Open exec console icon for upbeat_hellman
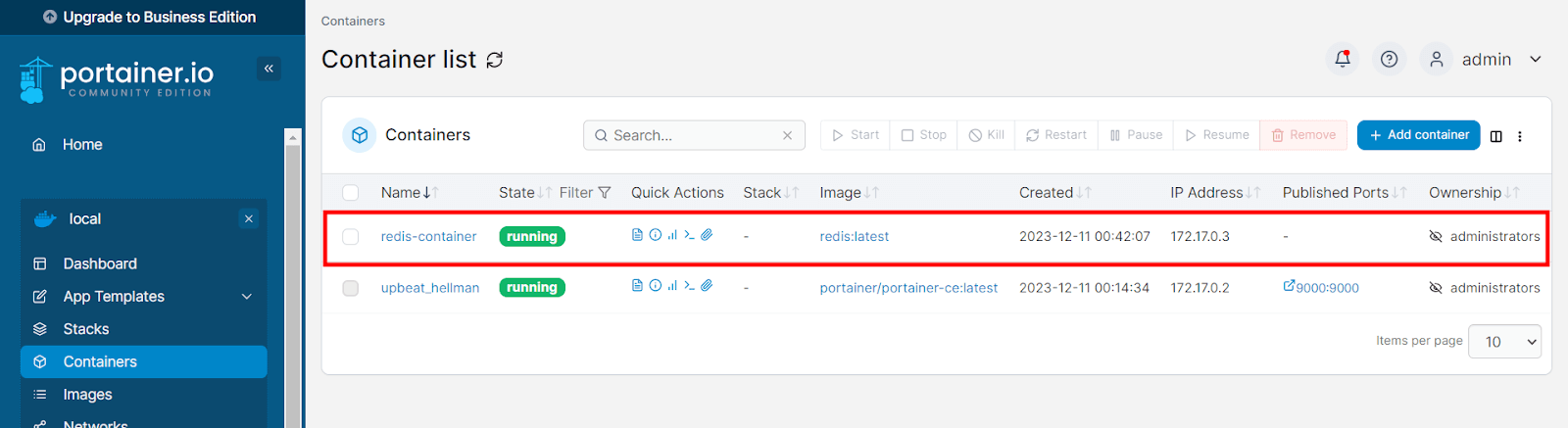Image resolution: width=1568 pixels, height=428 pixels. tap(689, 286)
